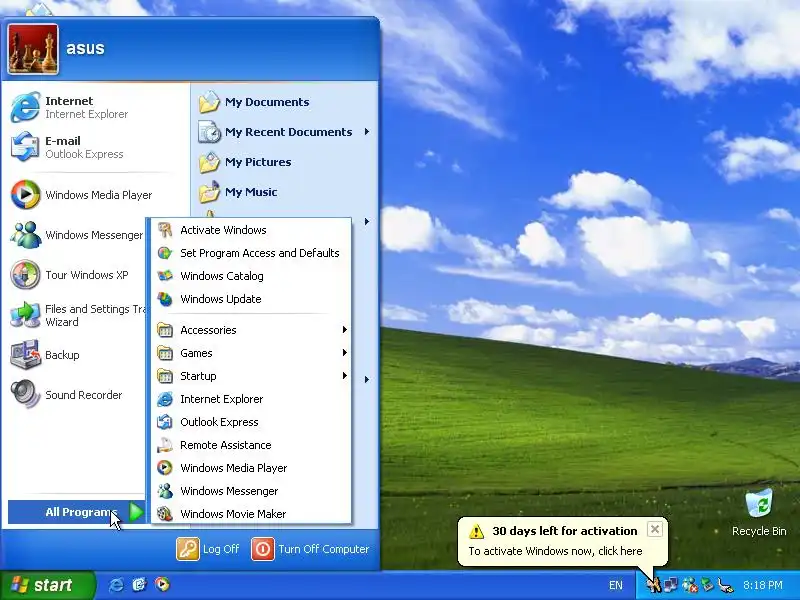The width and height of the screenshot is (800, 600).
Task: Launch Internet Explorer from Quick Launch bar
Action: point(116,585)
